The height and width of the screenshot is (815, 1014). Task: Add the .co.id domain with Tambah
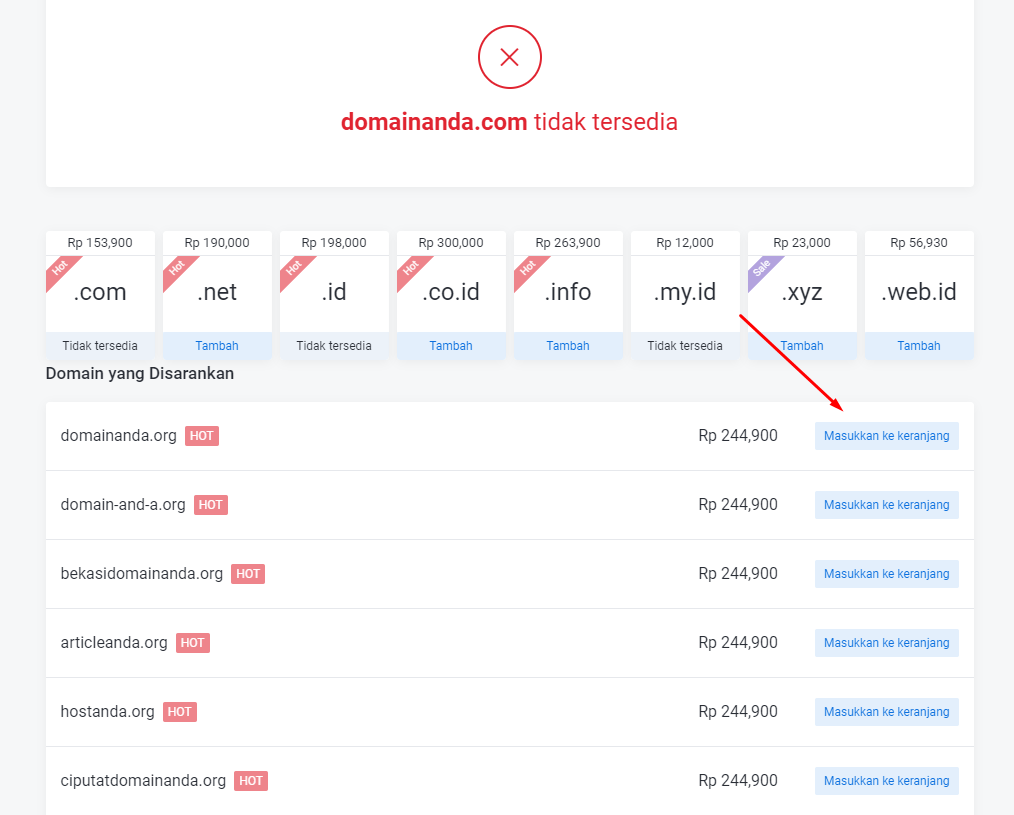[451, 346]
